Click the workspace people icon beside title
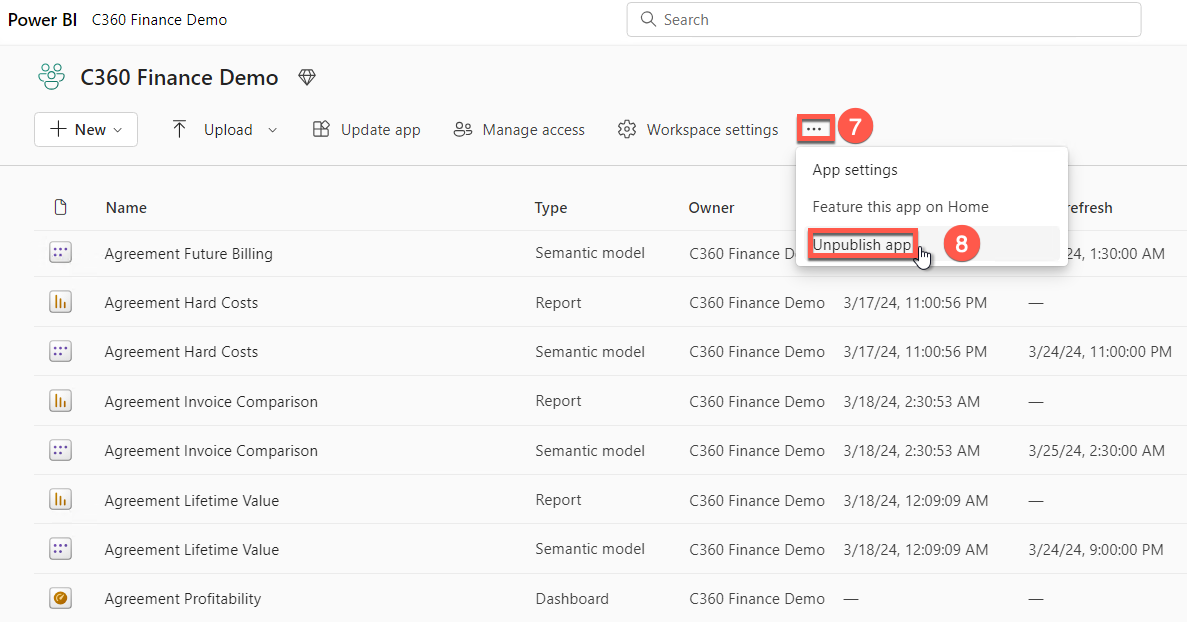The height and width of the screenshot is (622, 1187). point(50,77)
